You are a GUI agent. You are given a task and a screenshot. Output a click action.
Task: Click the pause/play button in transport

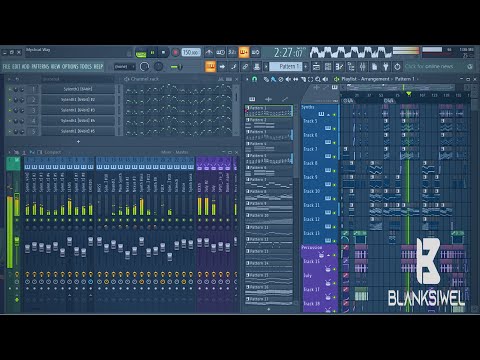152,53
